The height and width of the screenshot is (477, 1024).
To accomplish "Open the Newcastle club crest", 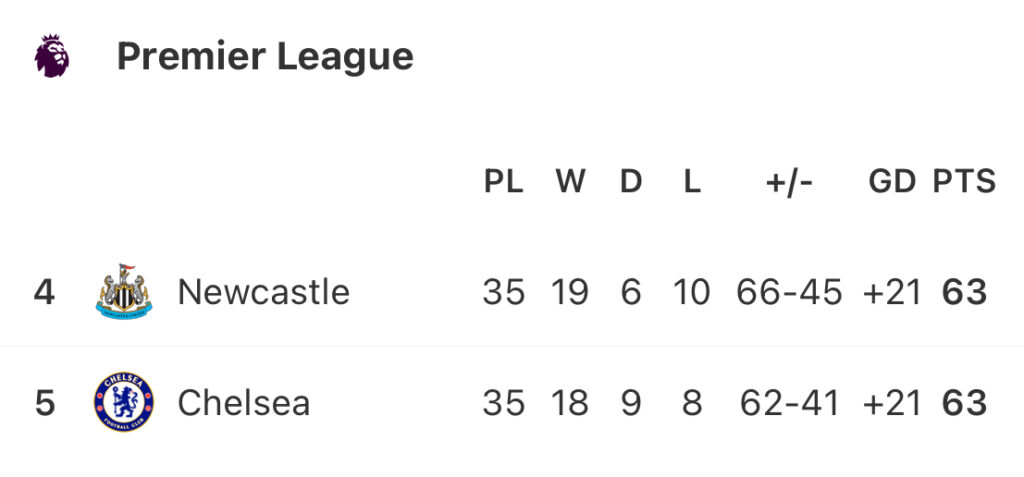I will [123, 291].
